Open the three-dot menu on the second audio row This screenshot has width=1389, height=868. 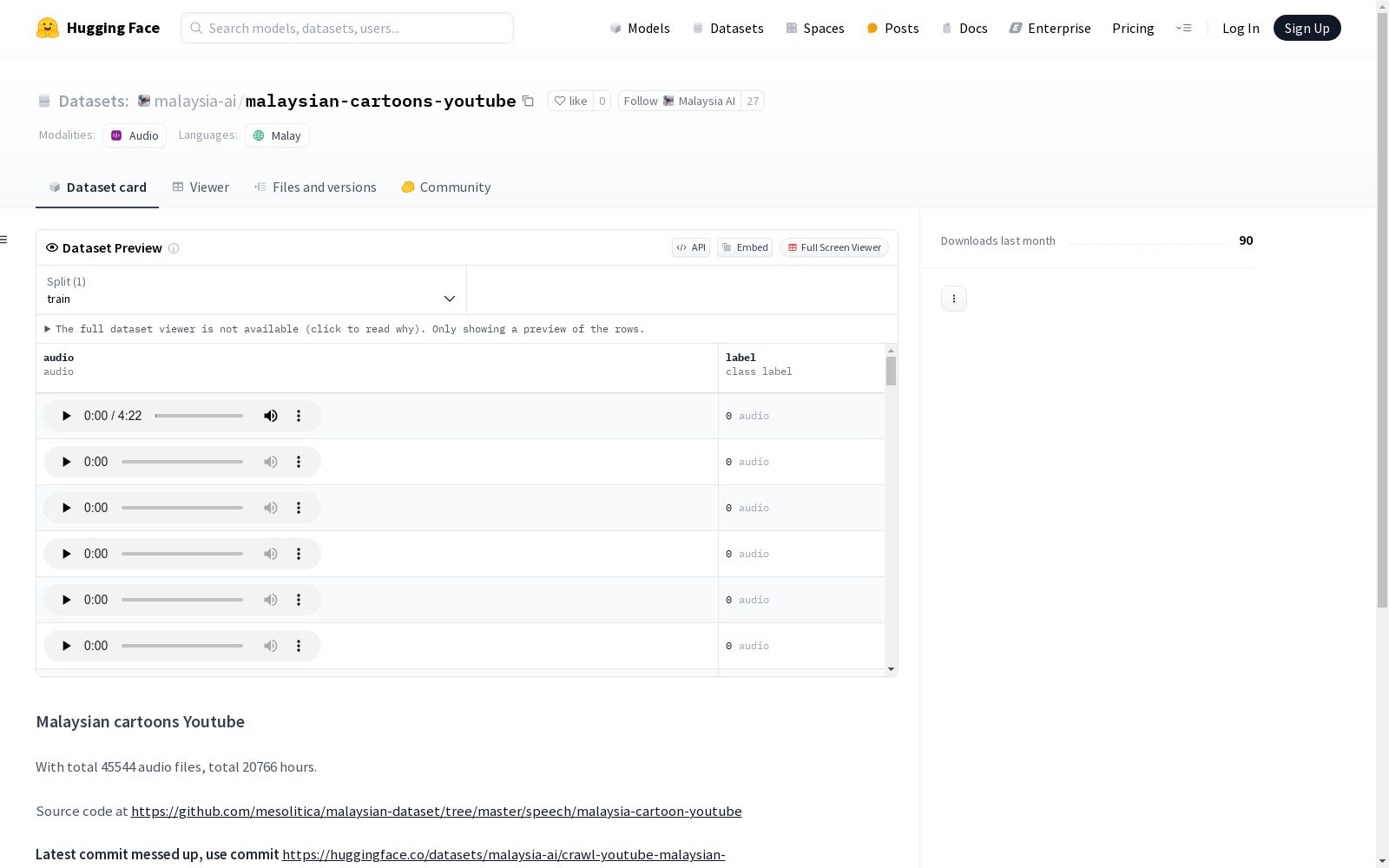click(299, 462)
